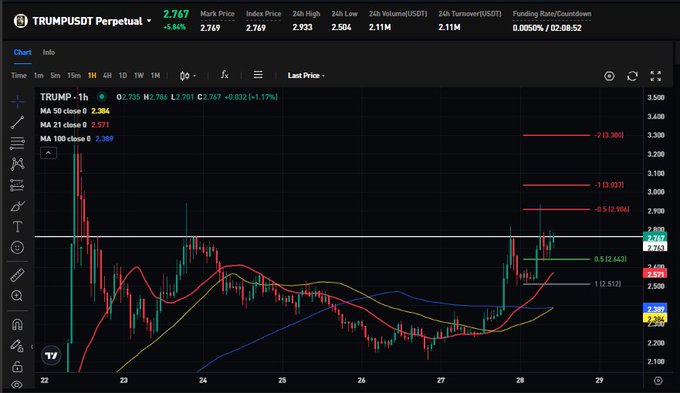Select the Time chart view
Image resolution: width=680 pixels, height=393 pixels.
(x=19, y=75)
